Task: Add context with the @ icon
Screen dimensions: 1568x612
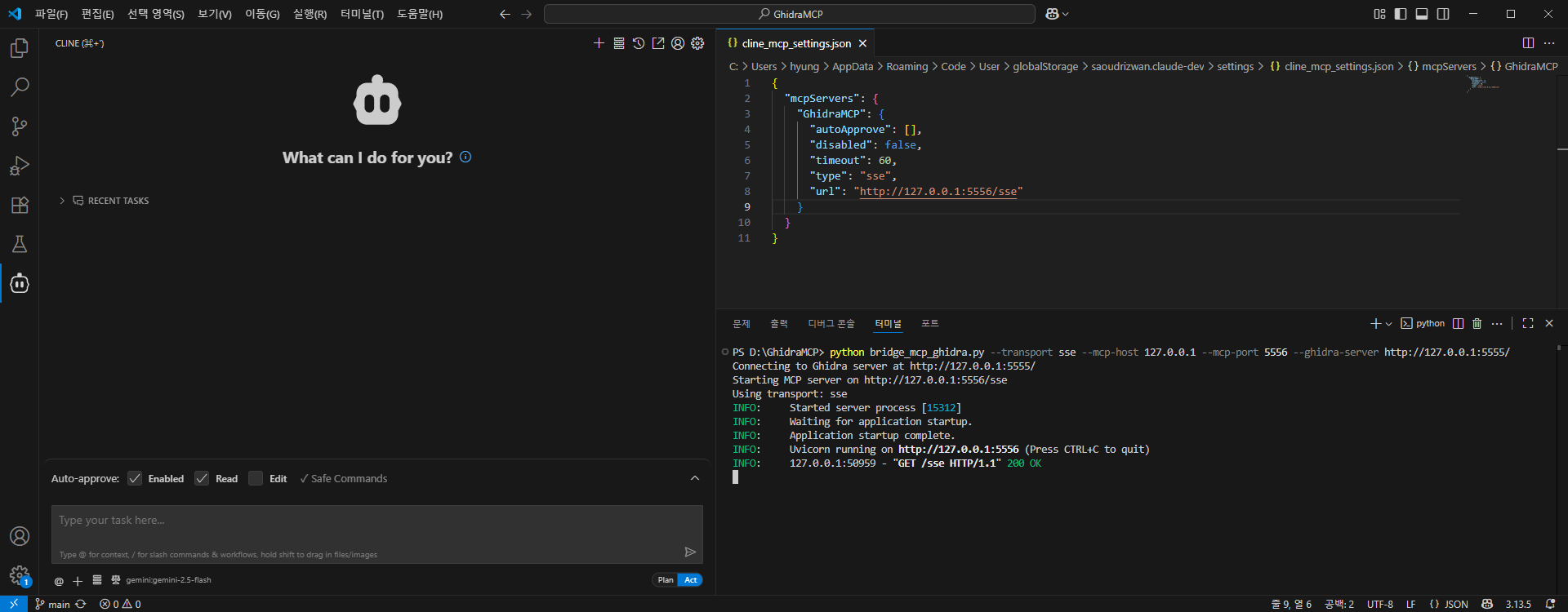Action: pos(59,581)
